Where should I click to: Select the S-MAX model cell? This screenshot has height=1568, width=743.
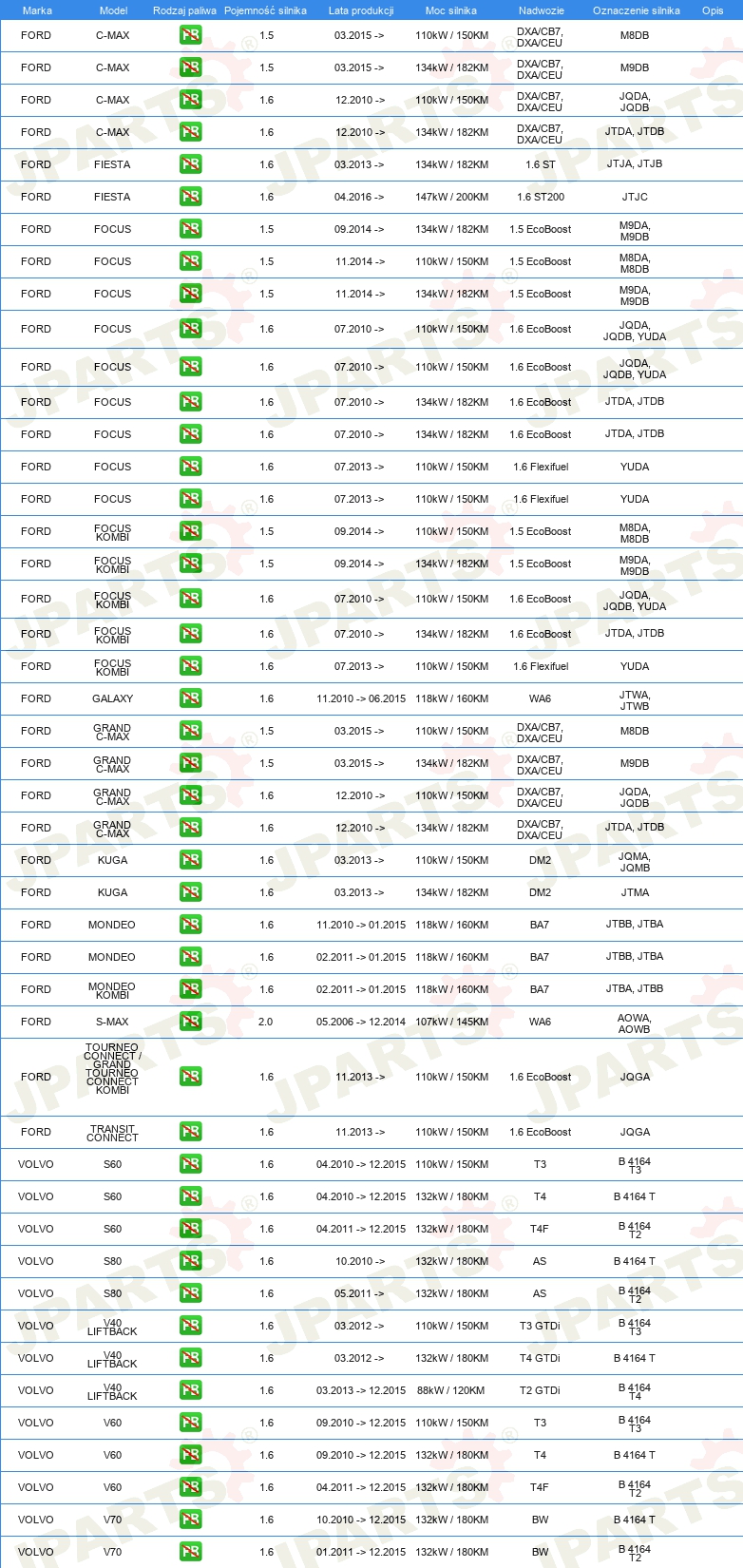pyautogui.click(x=112, y=1022)
